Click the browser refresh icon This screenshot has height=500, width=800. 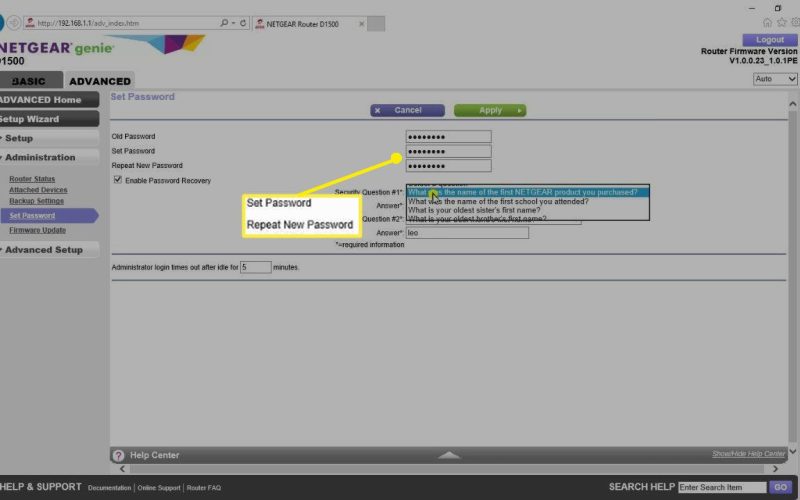(x=243, y=23)
